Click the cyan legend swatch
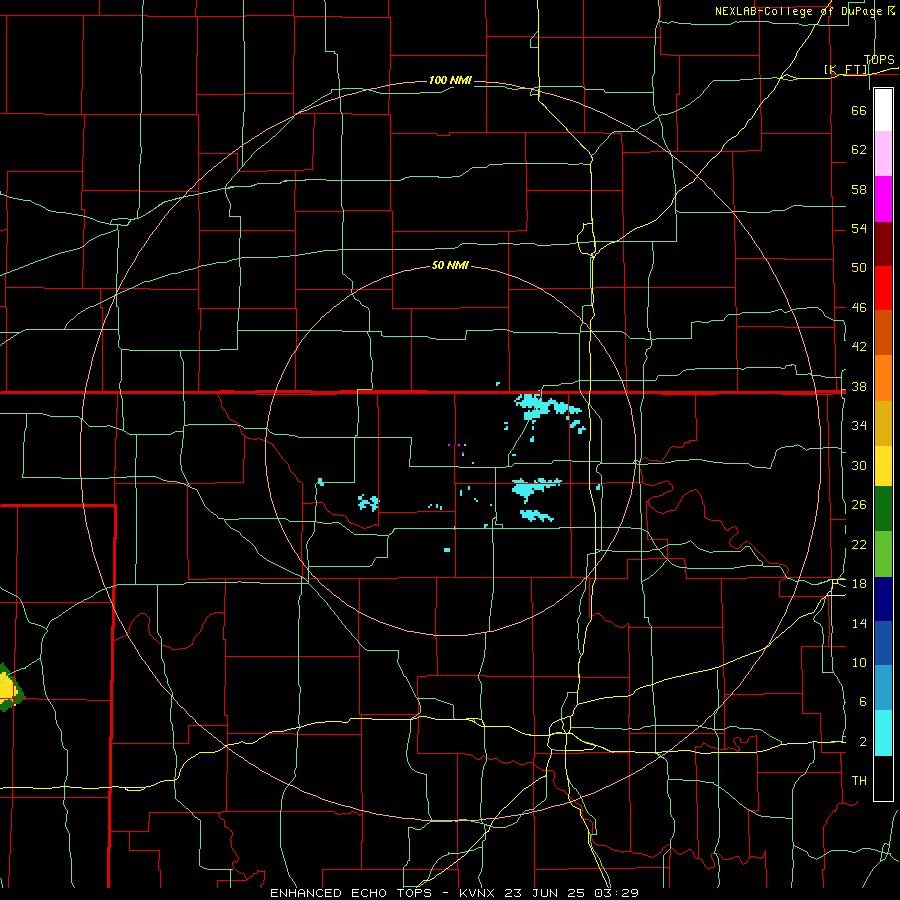 coord(883,733)
